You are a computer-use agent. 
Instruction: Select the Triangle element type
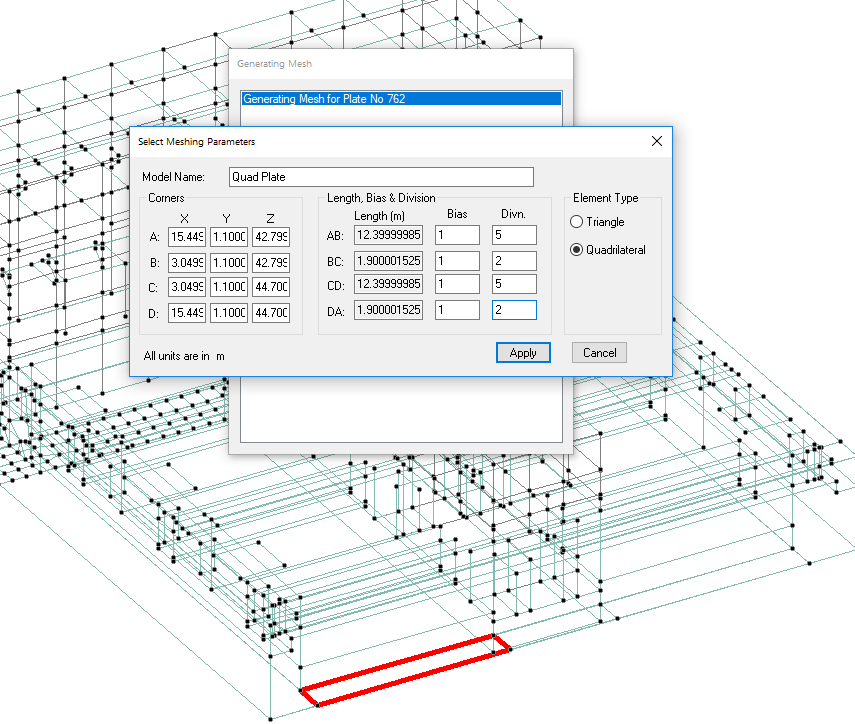click(x=576, y=222)
